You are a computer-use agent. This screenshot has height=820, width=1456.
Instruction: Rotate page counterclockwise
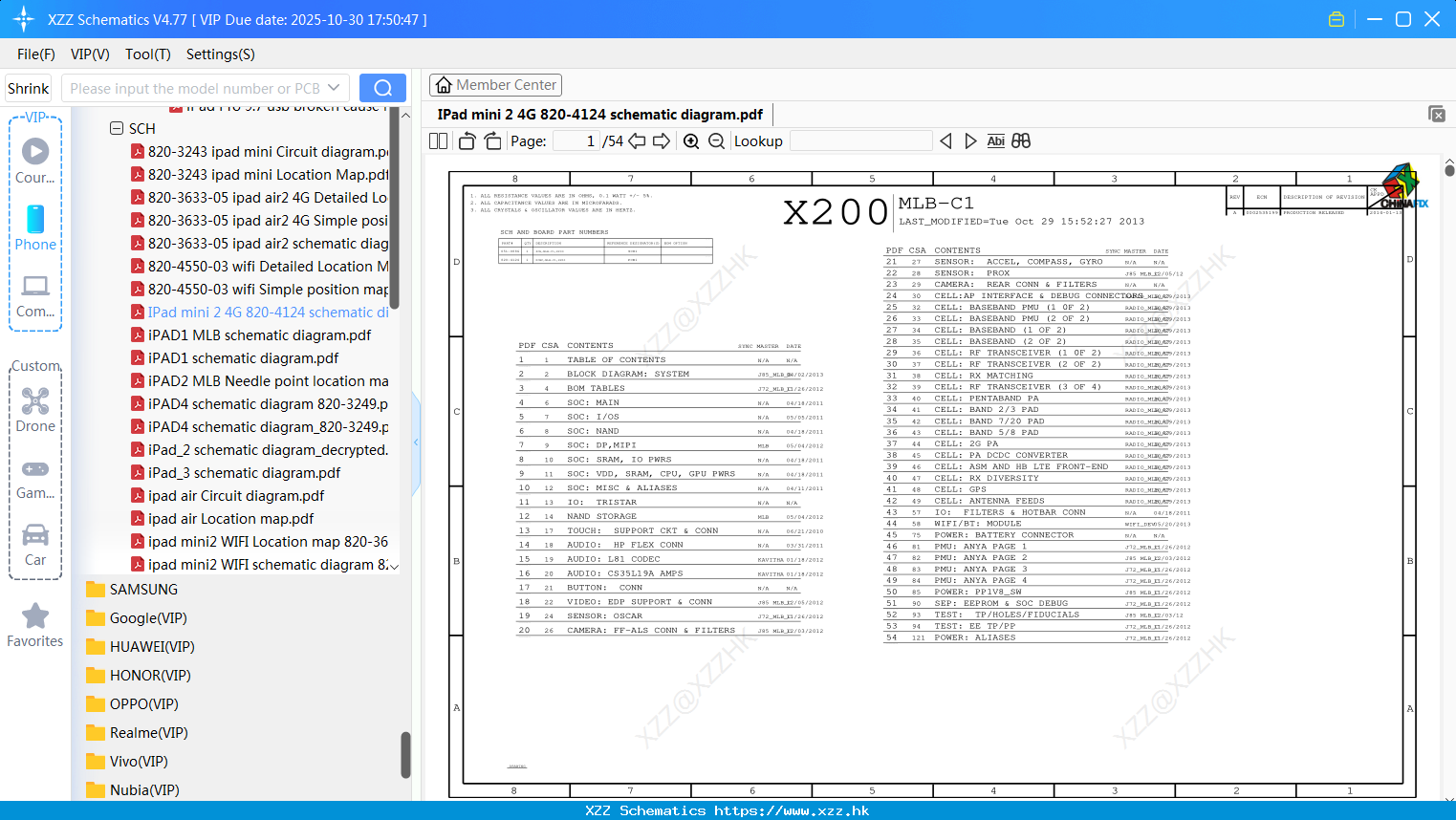coord(467,141)
